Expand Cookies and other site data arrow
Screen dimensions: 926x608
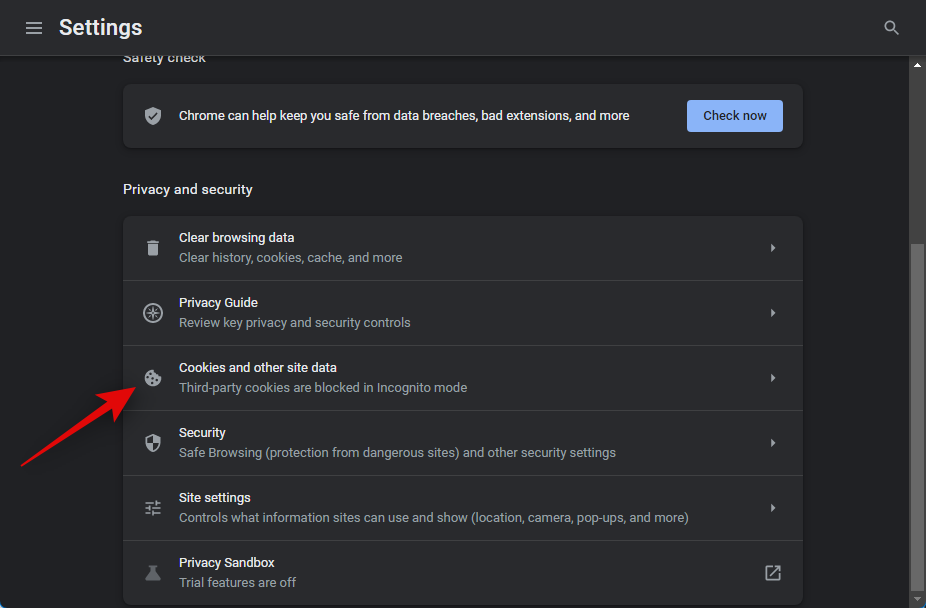pyautogui.click(x=772, y=378)
